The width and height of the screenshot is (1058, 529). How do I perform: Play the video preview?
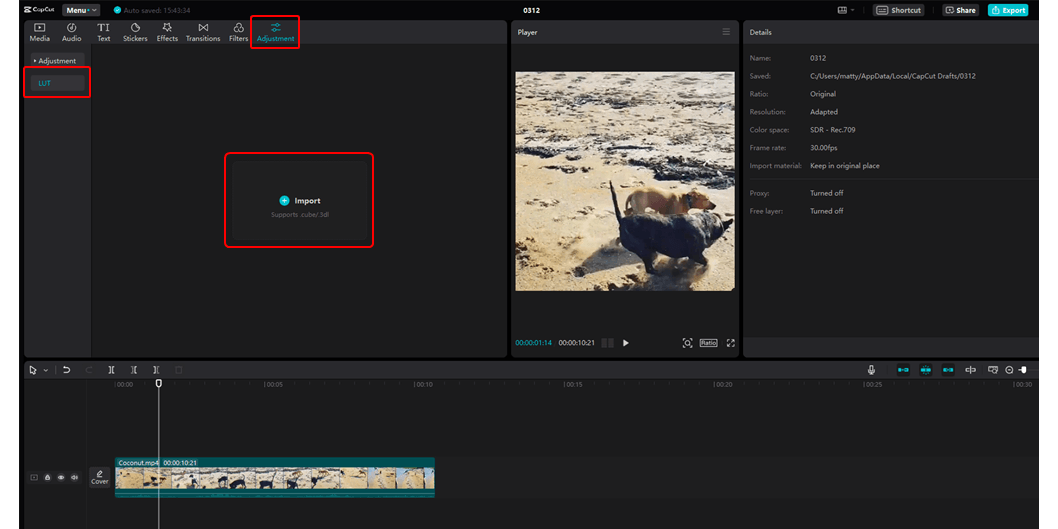click(x=625, y=343)
